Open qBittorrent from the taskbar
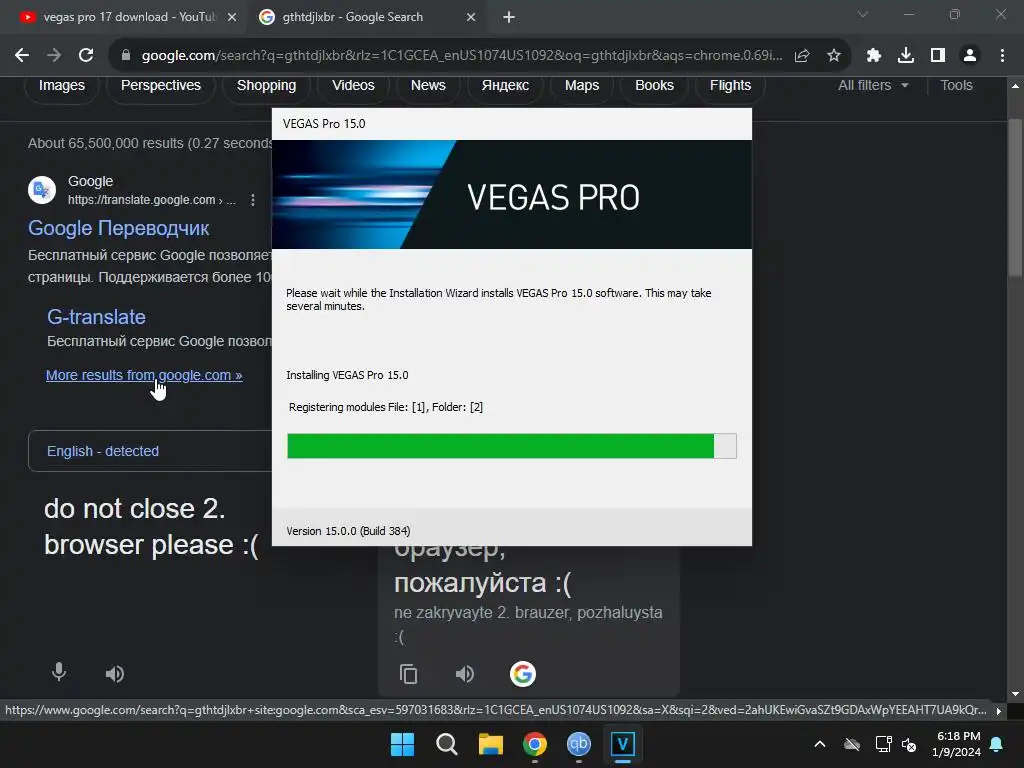 (x=579, y=744)
